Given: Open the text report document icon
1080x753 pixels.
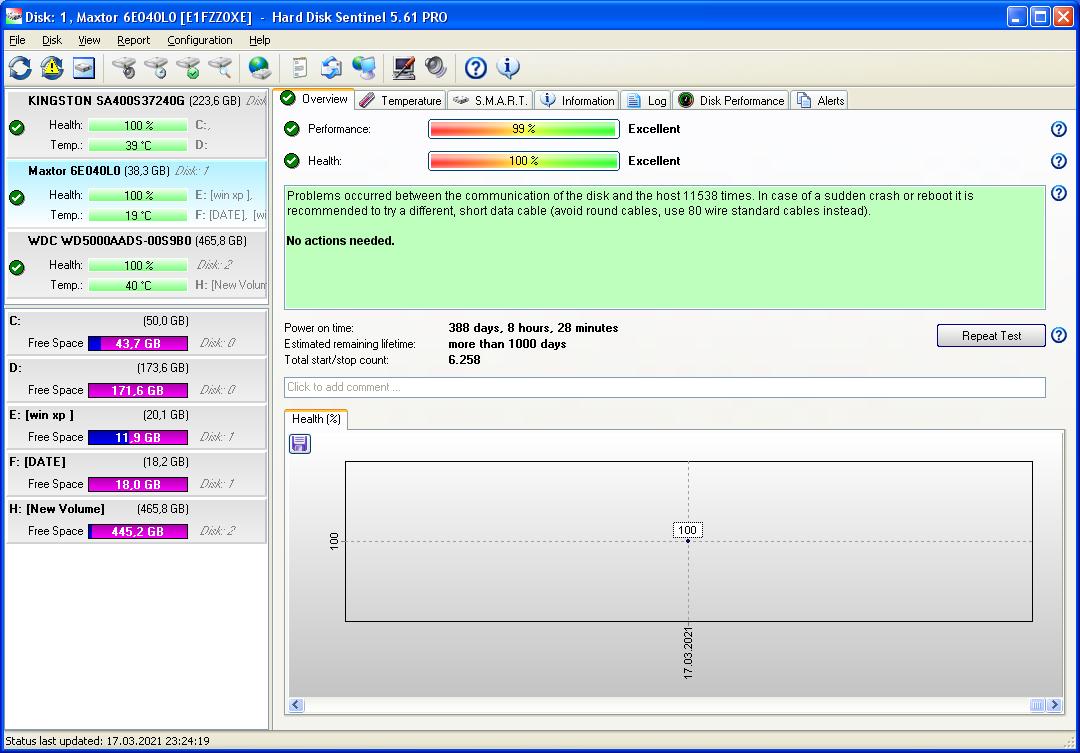Looking at the screenshot, I should (300, 68).
